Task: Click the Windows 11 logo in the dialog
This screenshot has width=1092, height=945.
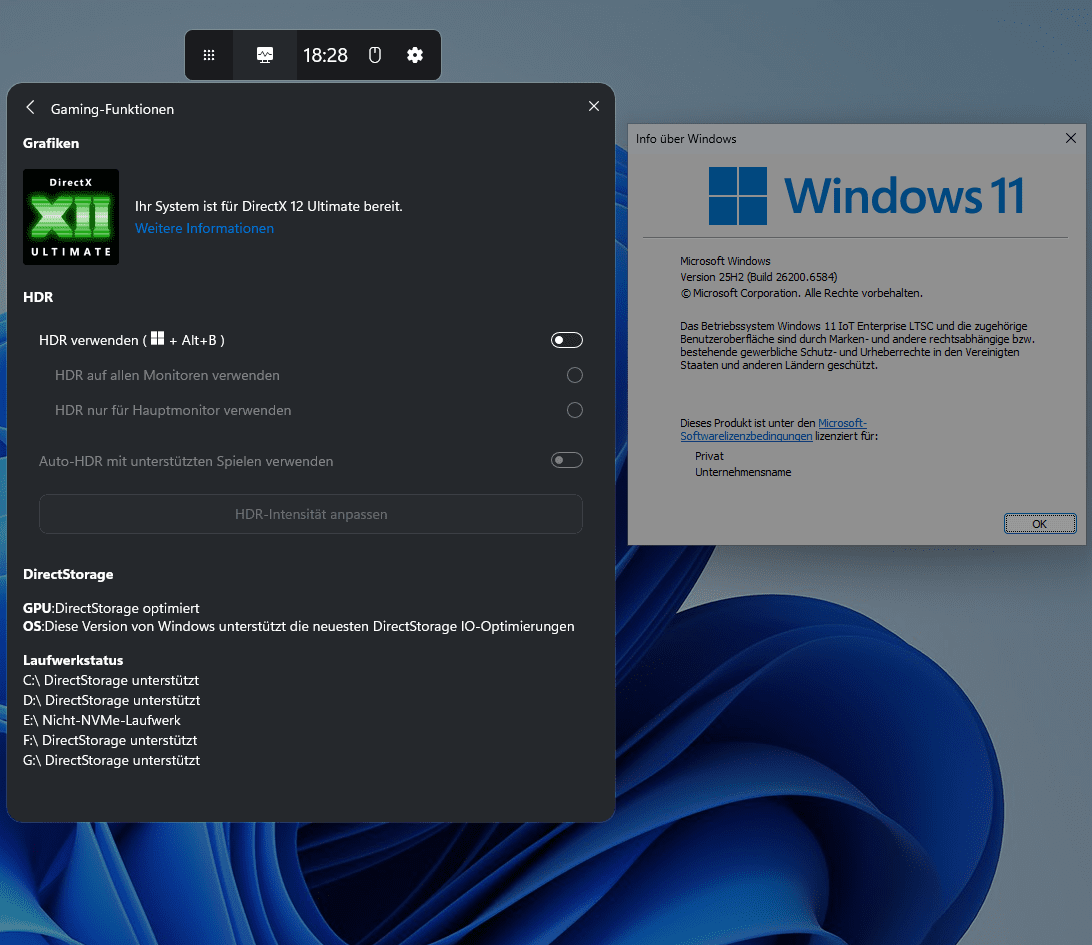Action: click(x=866, y=196)
